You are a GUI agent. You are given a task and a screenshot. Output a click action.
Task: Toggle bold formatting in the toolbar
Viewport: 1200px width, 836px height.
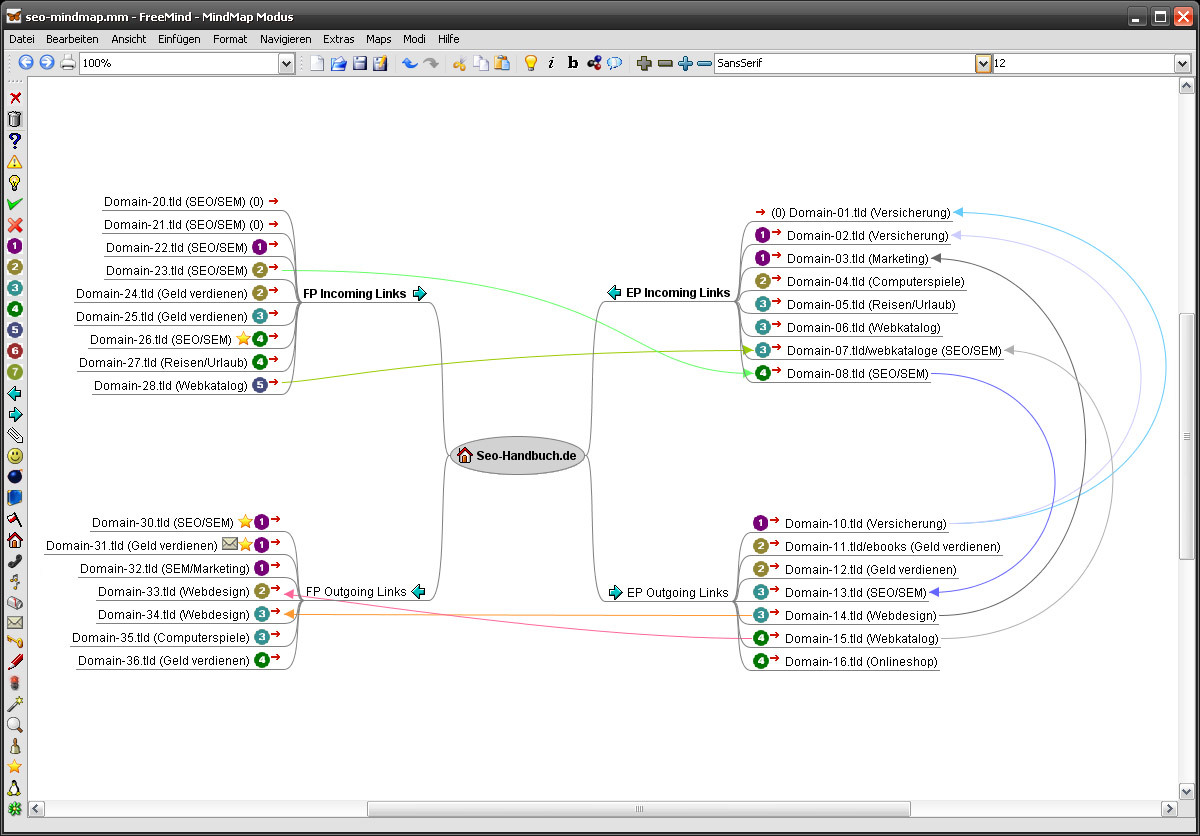573,63
